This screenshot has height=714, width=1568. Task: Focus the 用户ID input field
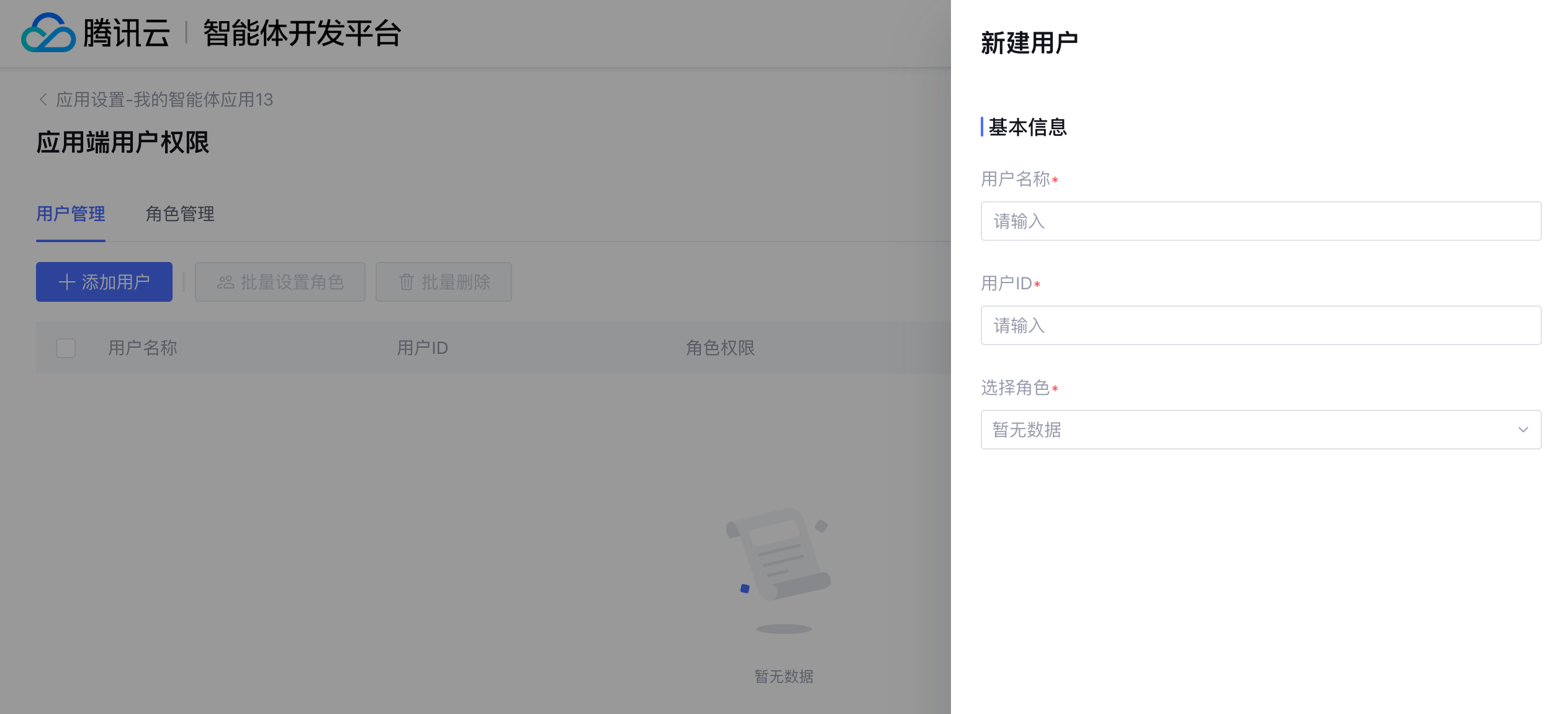pyautogui.click(x=1260, y=325)
